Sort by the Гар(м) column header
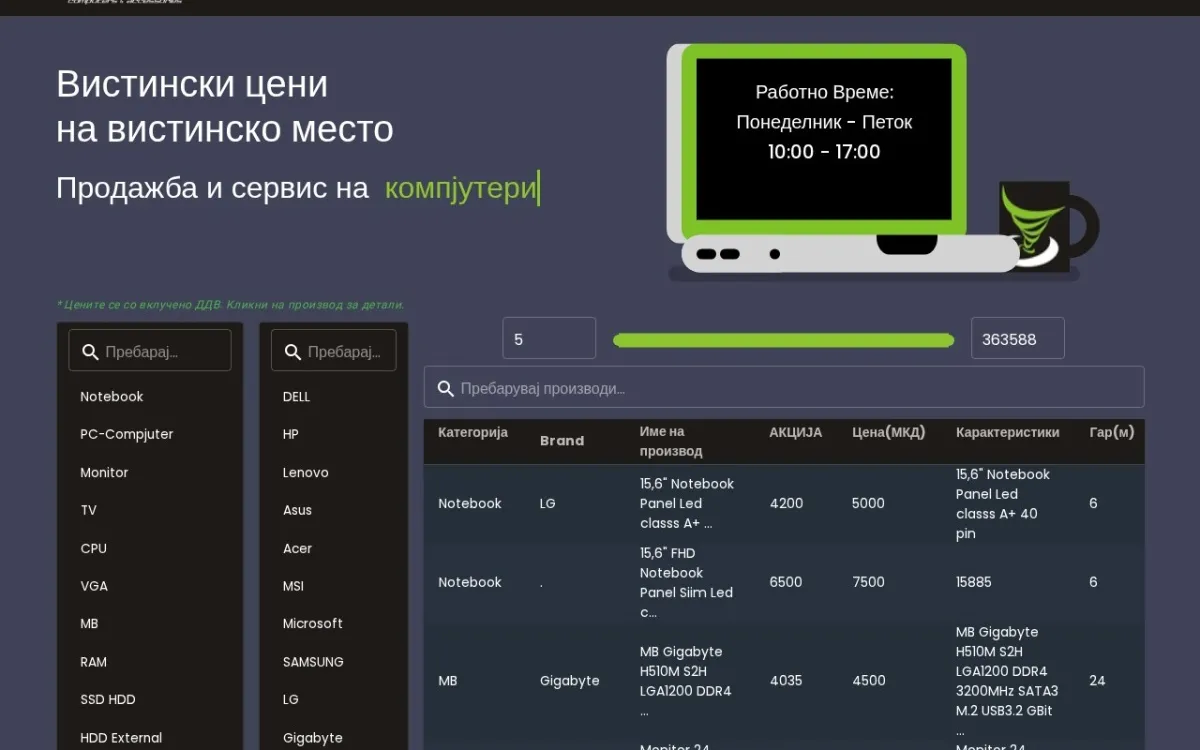The height and width of the screenshot is (750, 1200). click(1111, 432)
